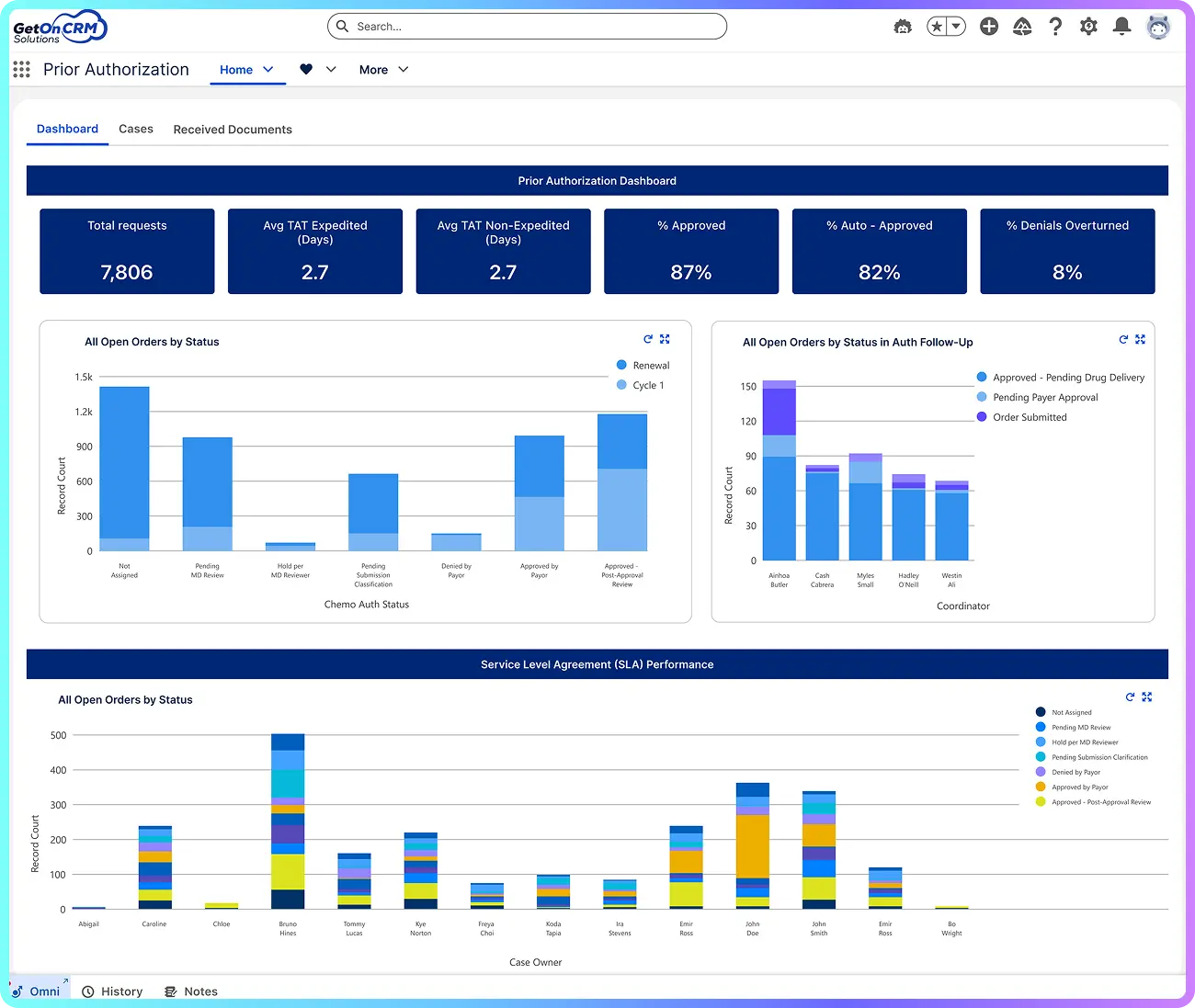Screen dimensions: 1195x1008
Task: Expand the Auth Follow-Up chart to full view
Action: click(1140, 339)
